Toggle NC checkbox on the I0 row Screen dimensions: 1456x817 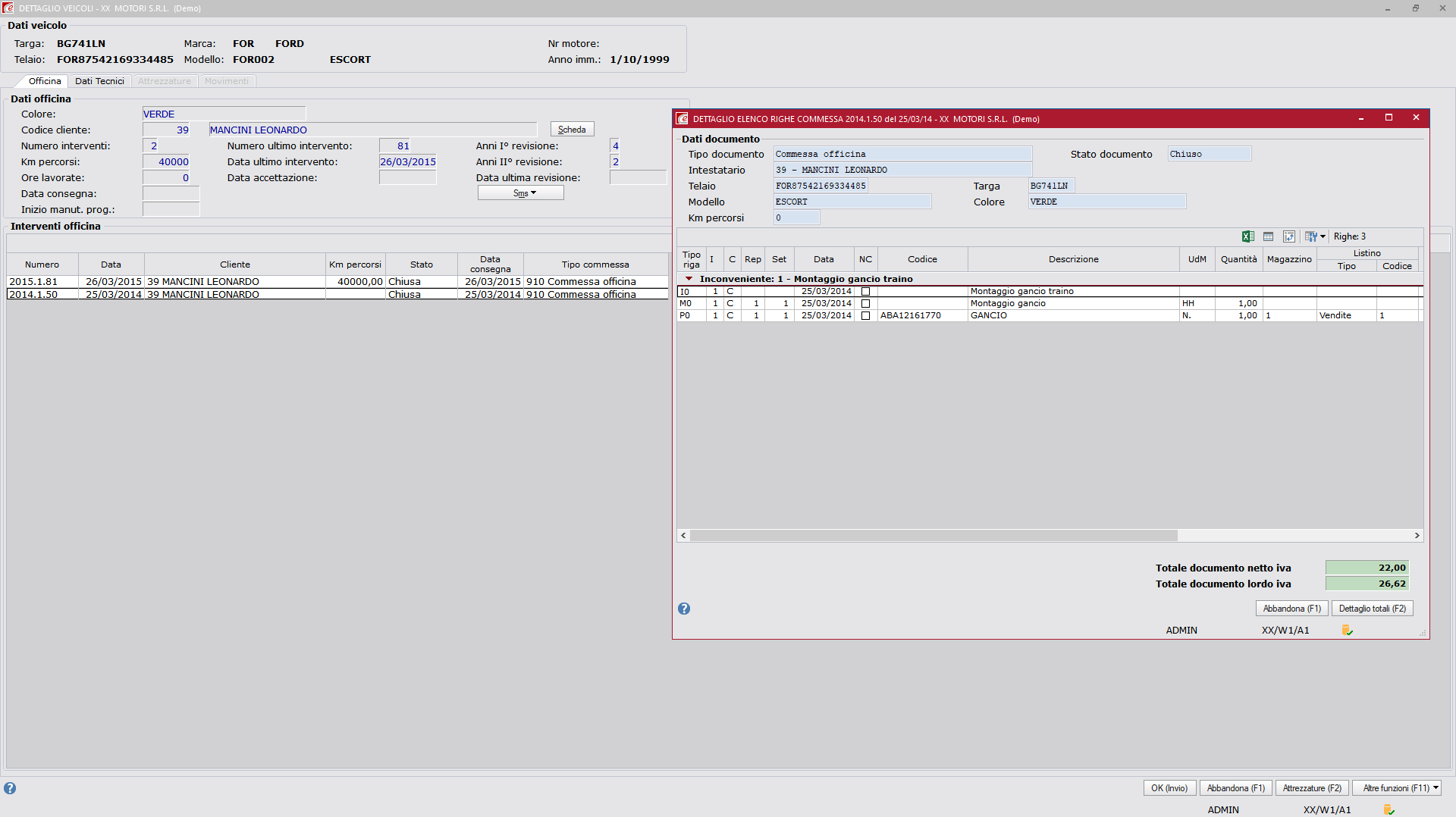point(865,291)
